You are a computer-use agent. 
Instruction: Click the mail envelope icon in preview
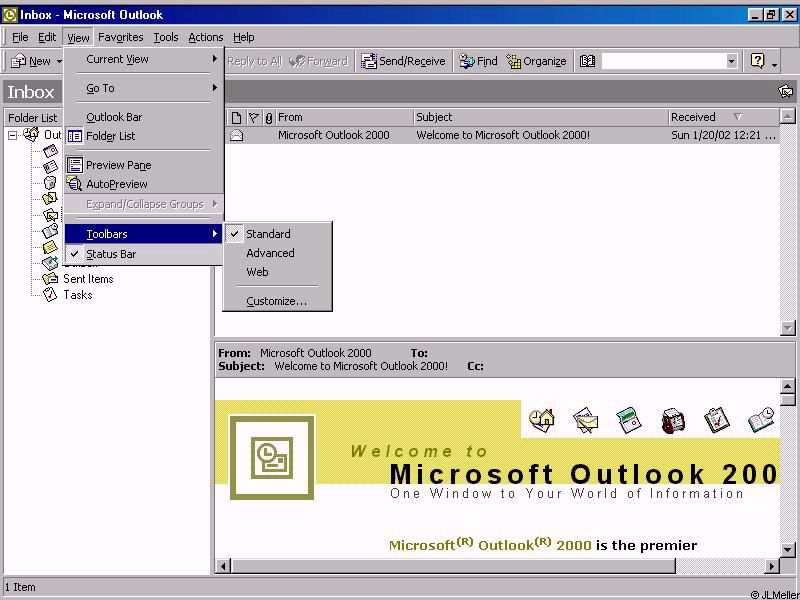click(586, 420)
